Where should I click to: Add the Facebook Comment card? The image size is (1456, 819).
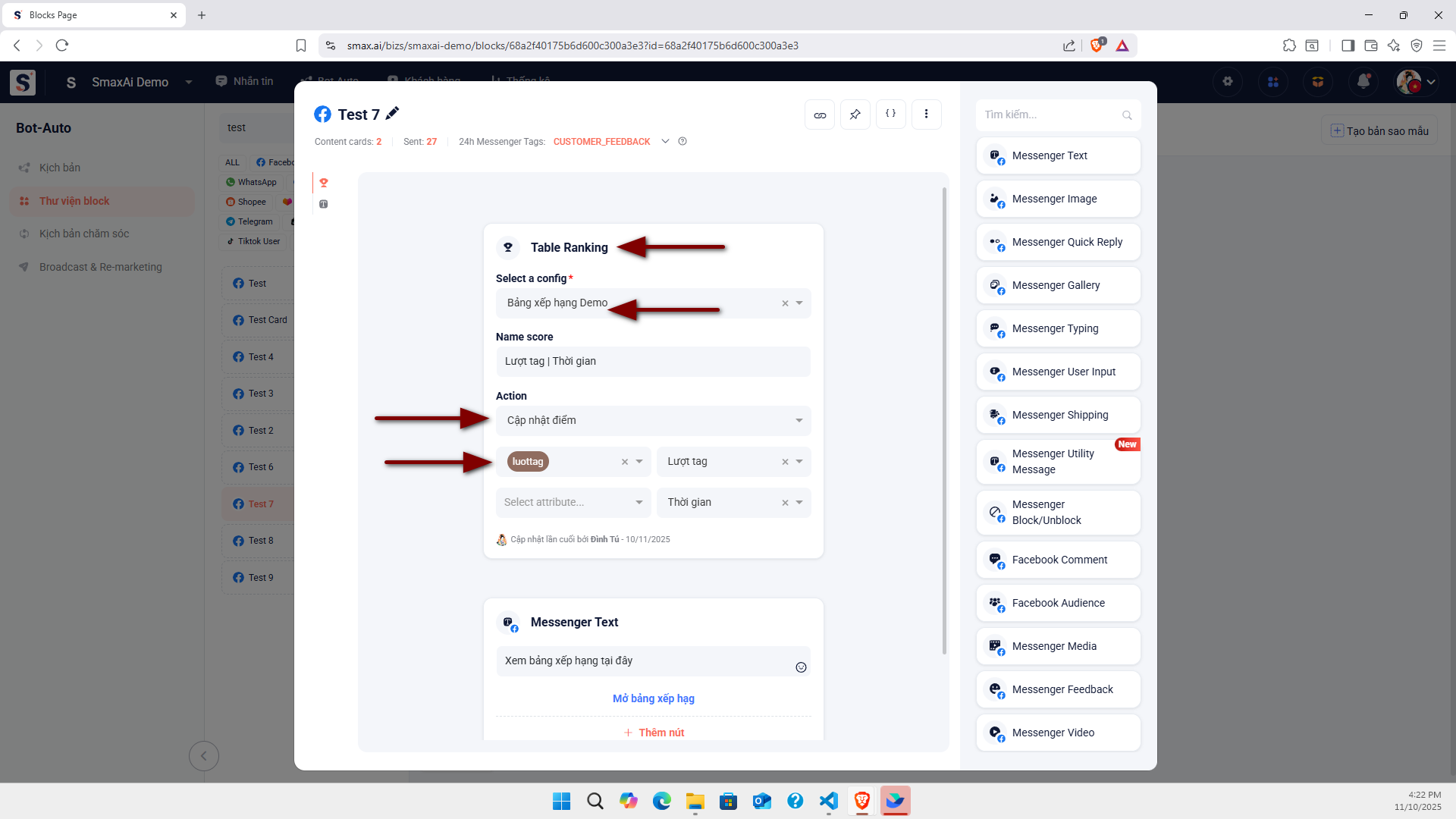[x=1058, y=560]
